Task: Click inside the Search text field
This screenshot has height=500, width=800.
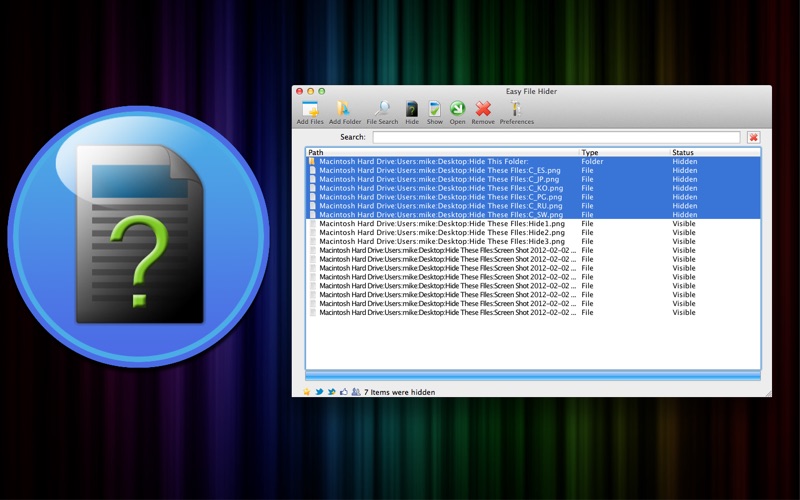Action: (556, 137)
